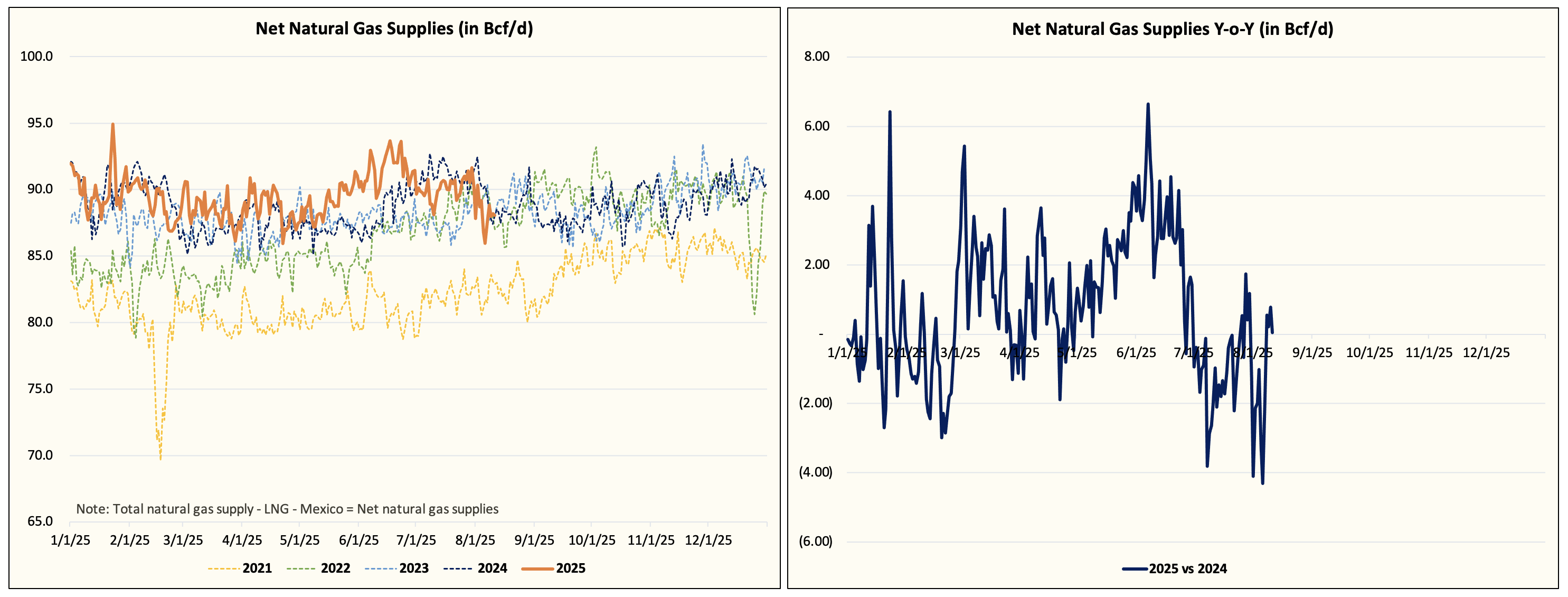Click the 2022 legend entry

(335, 568)
